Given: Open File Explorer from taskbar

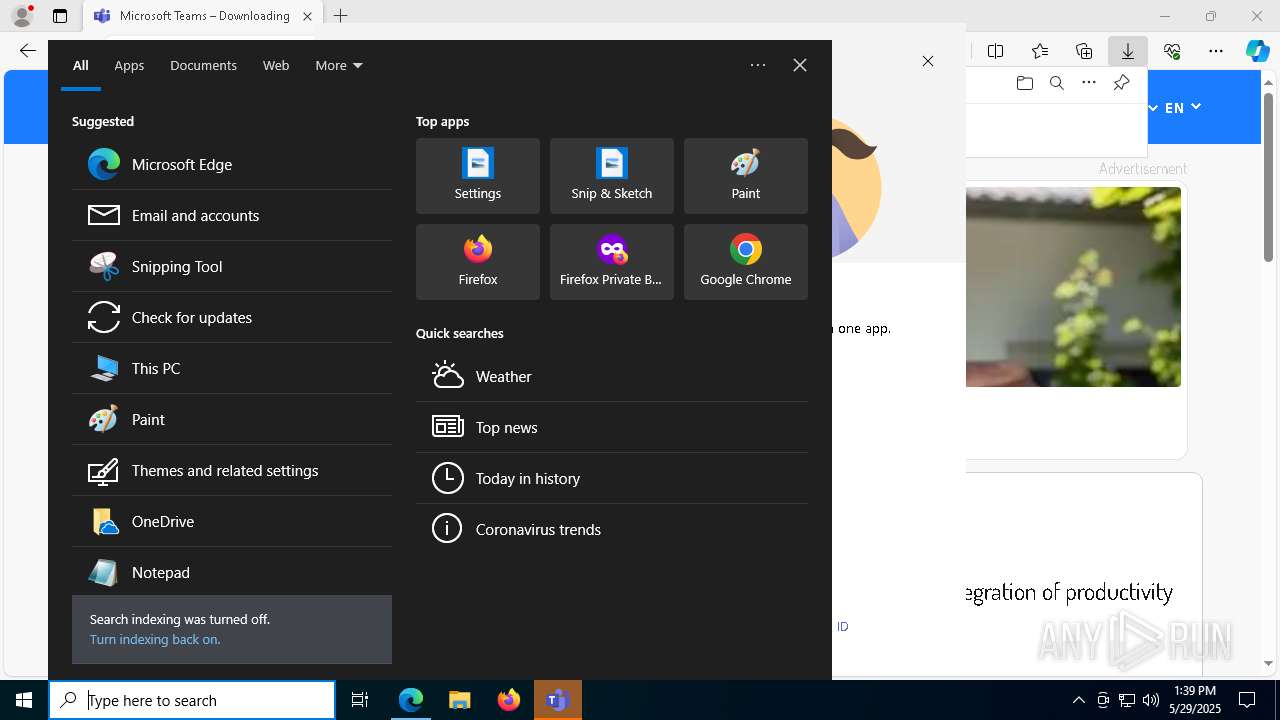Looking at the screenshot, I should [x=460, y=700].
